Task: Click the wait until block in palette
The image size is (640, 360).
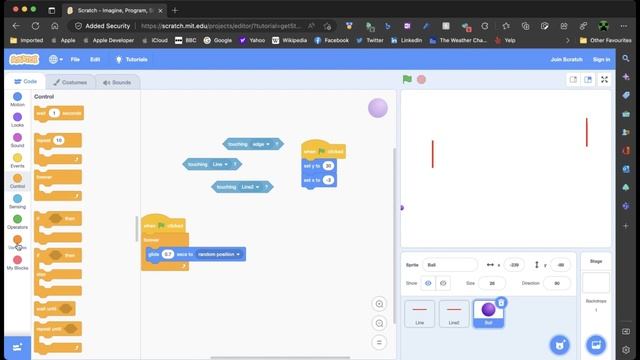Action: tap(55, 309)
